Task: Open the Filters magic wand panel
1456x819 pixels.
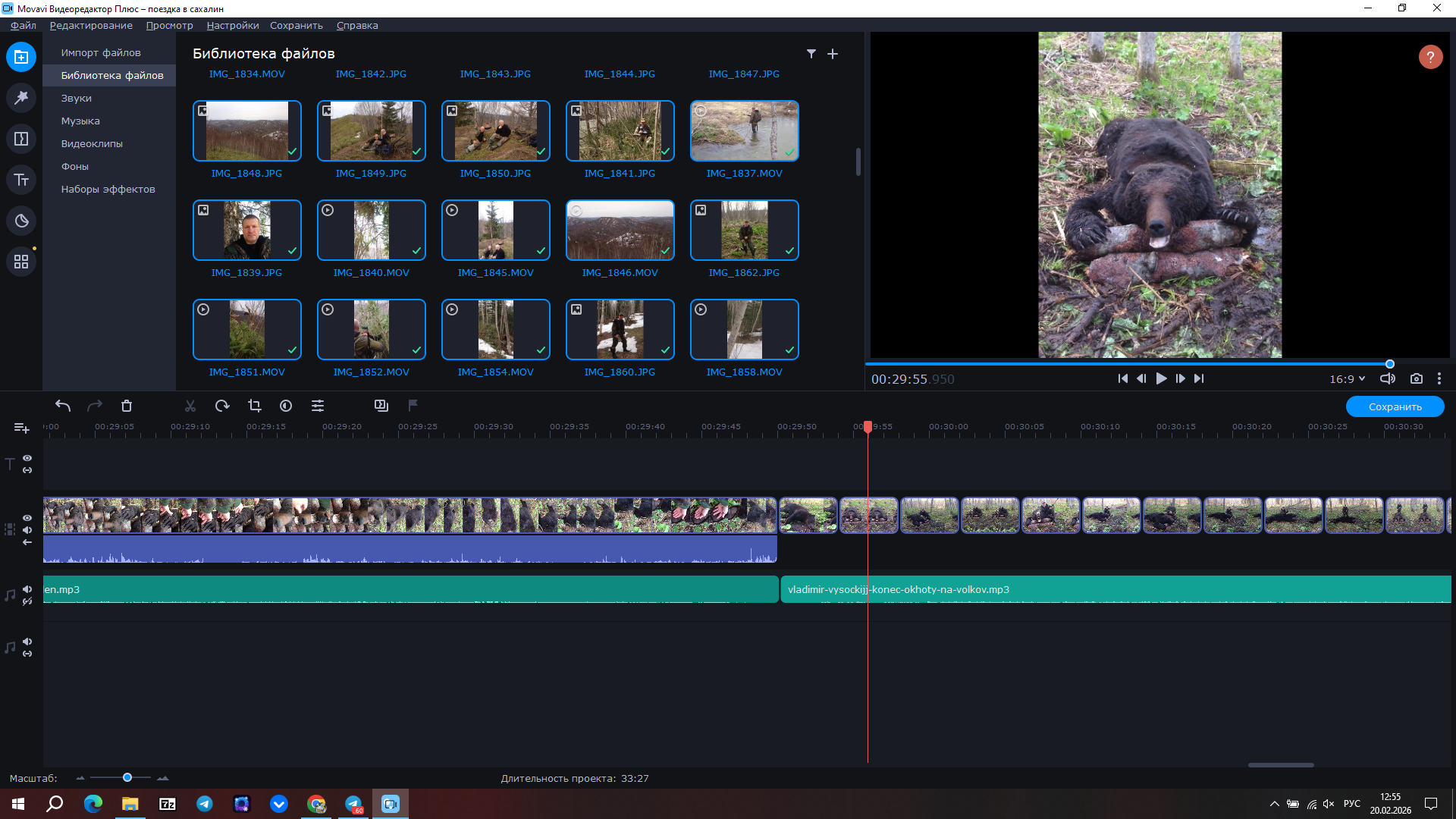Action: 21,98
